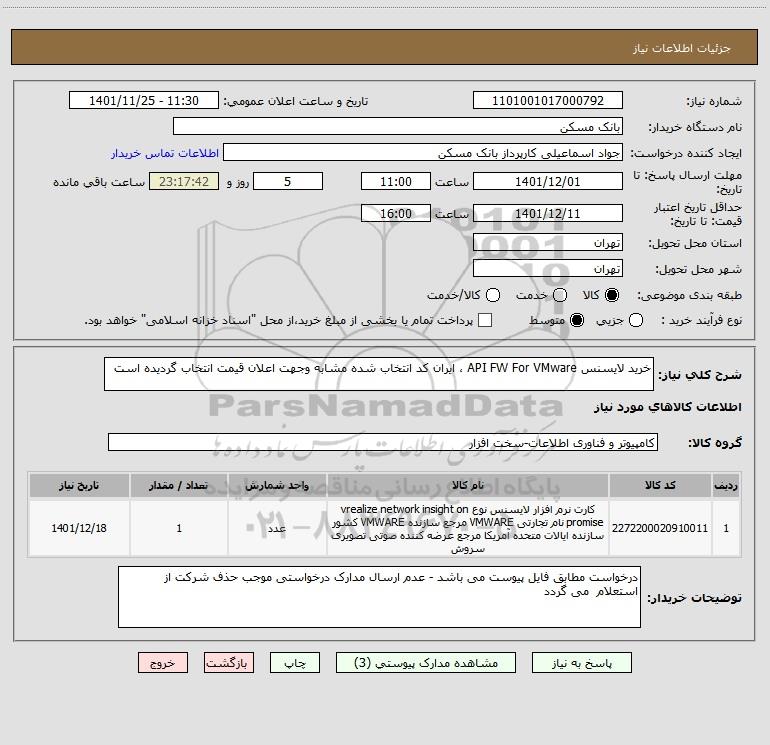
Task: Click the توضیحات خریدار text area
Action: pyautogui.click(x=379, y=597)
